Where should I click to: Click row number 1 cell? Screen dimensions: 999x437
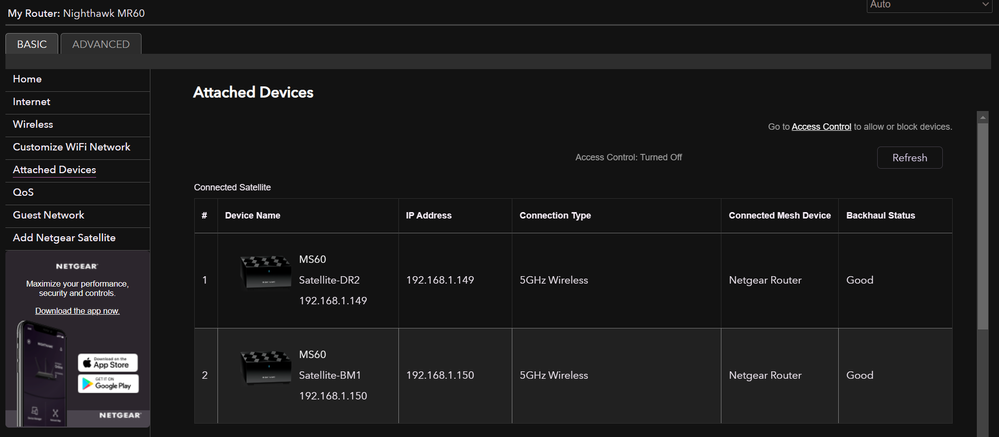[x=205, y=280]
